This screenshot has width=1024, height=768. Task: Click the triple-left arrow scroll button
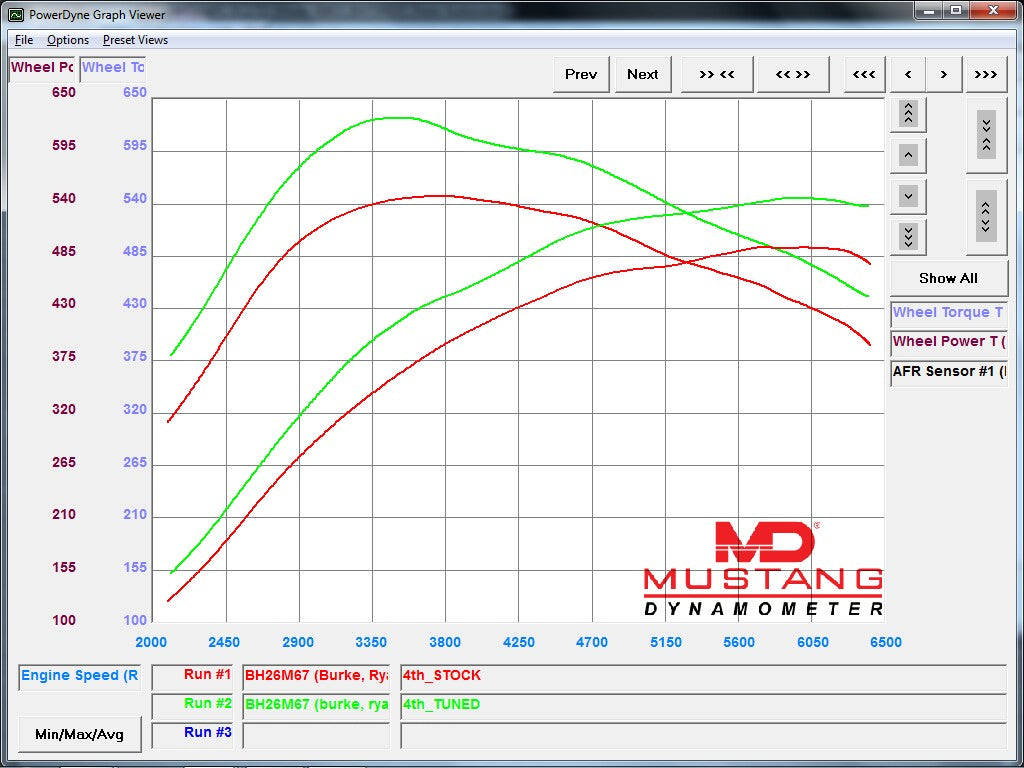click(865, 74)
